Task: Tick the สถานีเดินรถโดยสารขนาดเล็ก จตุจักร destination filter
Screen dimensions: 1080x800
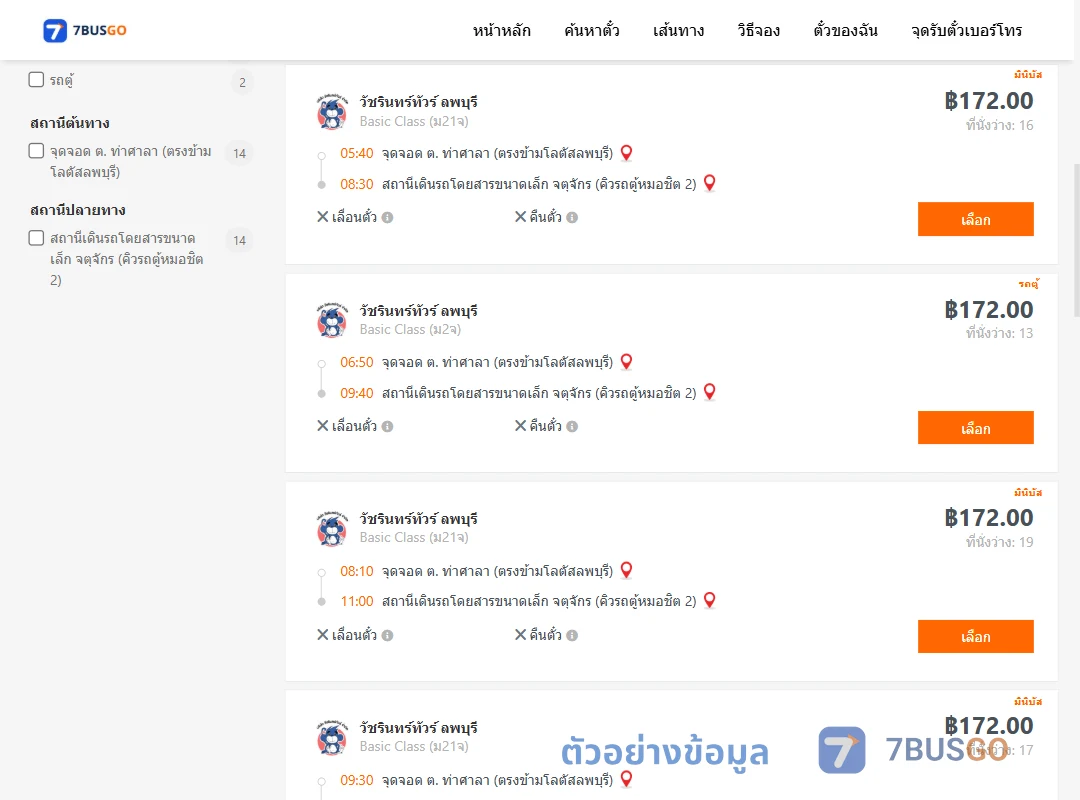Action: [37, 238]
